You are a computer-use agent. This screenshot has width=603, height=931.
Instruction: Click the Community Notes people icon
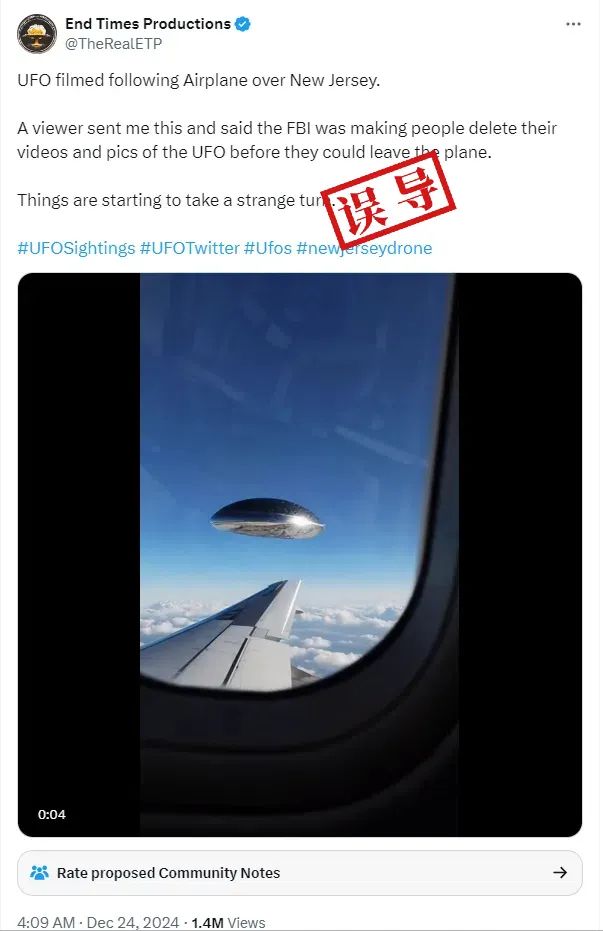coord(40,873)
